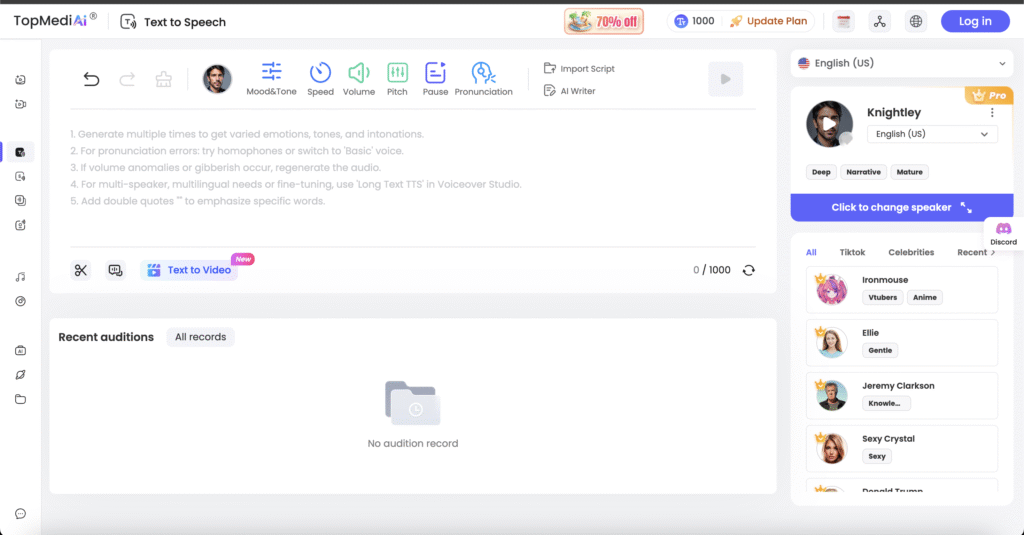Image resolution: width=1024 pixels, height=535 pixels.
Task: Open Knightley's three-dot menu
Action: tap(992, 112)
